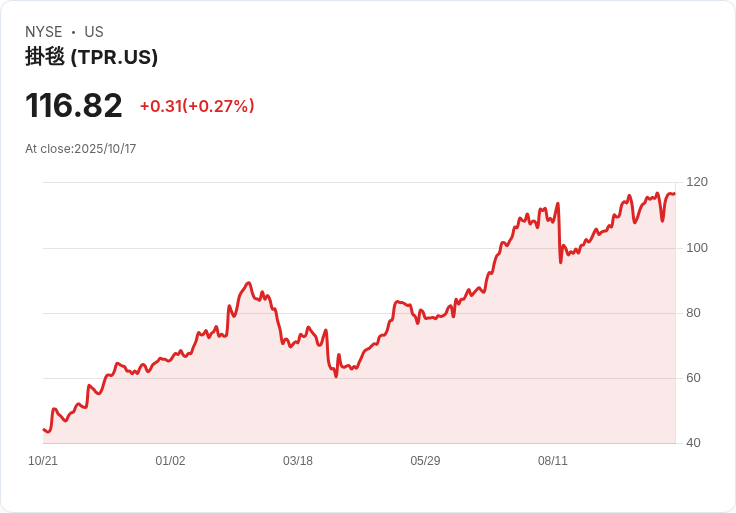Click the 120 y-axis label
The height and width of the screenshot is (513, 736).
point(697,182)
